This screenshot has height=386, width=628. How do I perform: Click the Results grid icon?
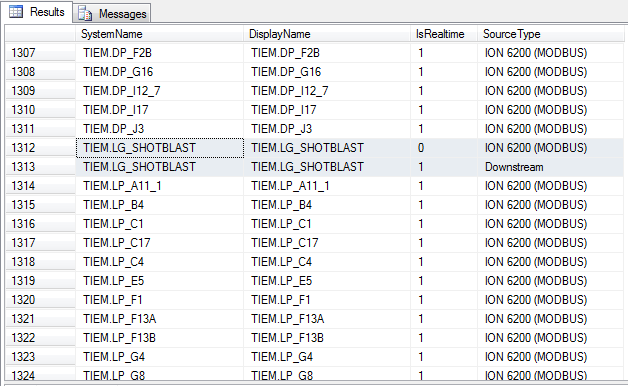(x=16, y=12)
